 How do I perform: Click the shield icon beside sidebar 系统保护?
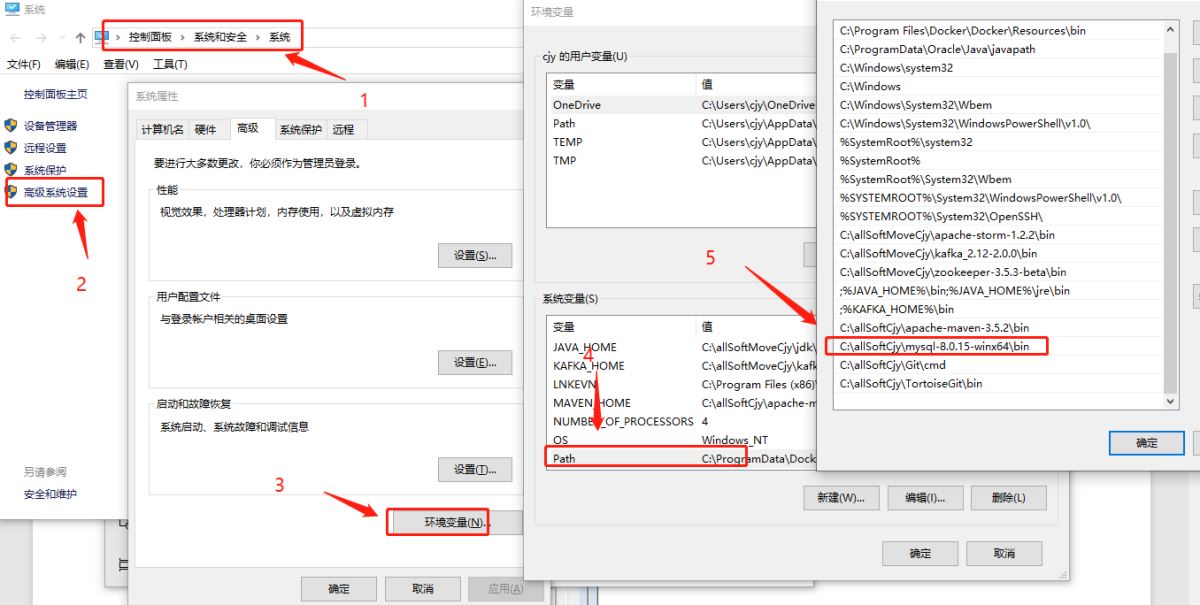tap(11, 170)
